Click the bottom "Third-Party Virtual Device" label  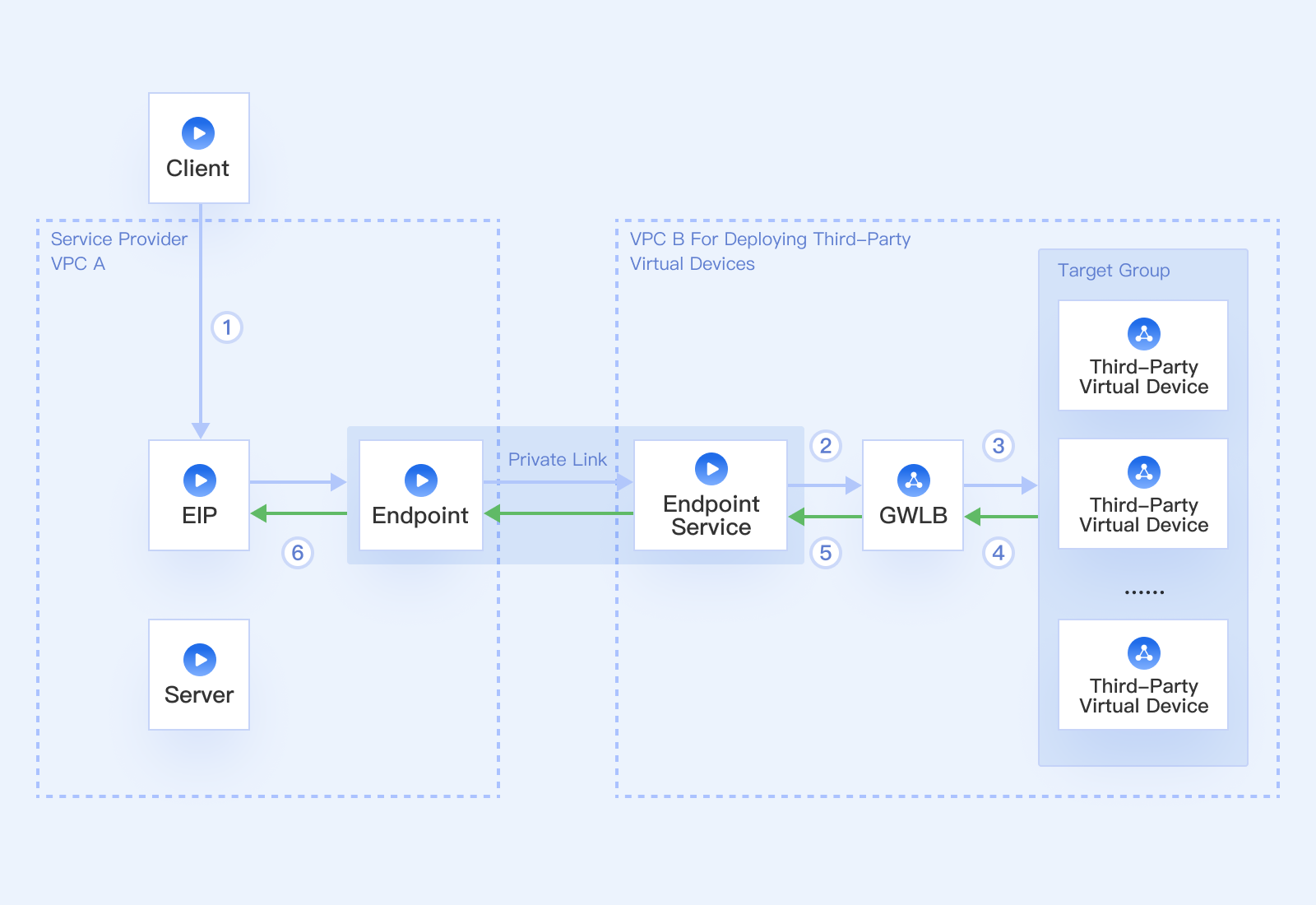[1144, 696]
